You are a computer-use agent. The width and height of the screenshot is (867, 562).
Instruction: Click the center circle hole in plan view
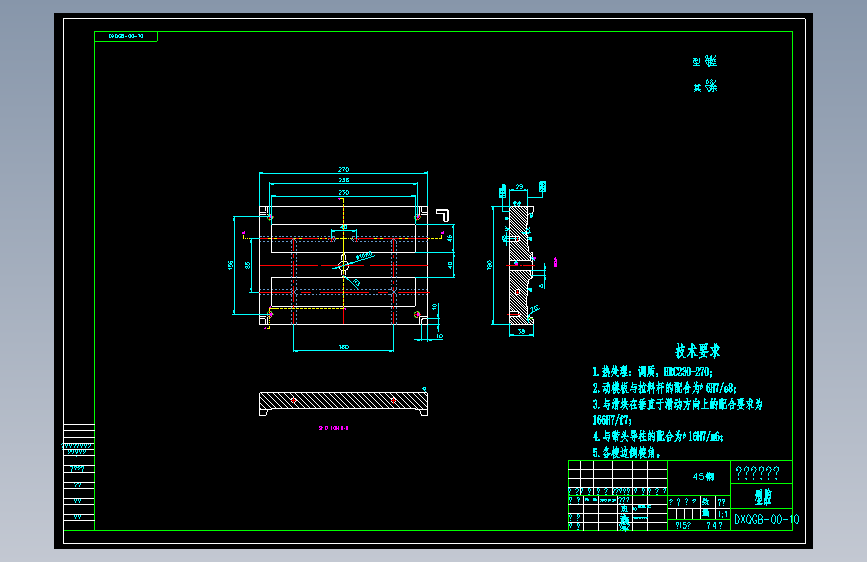pos(343,266)
